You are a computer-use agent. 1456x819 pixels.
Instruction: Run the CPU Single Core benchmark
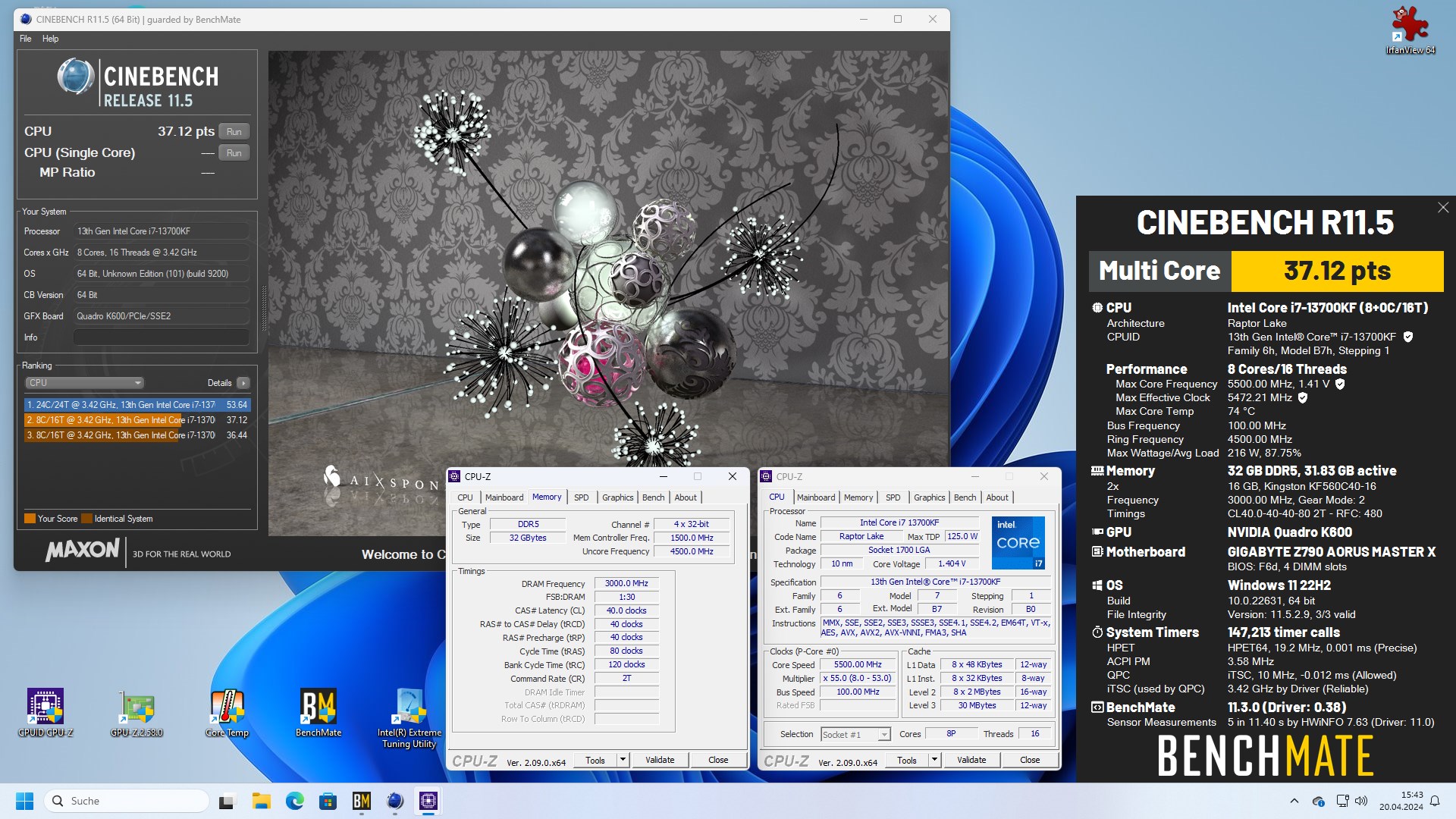coord(234,153)
